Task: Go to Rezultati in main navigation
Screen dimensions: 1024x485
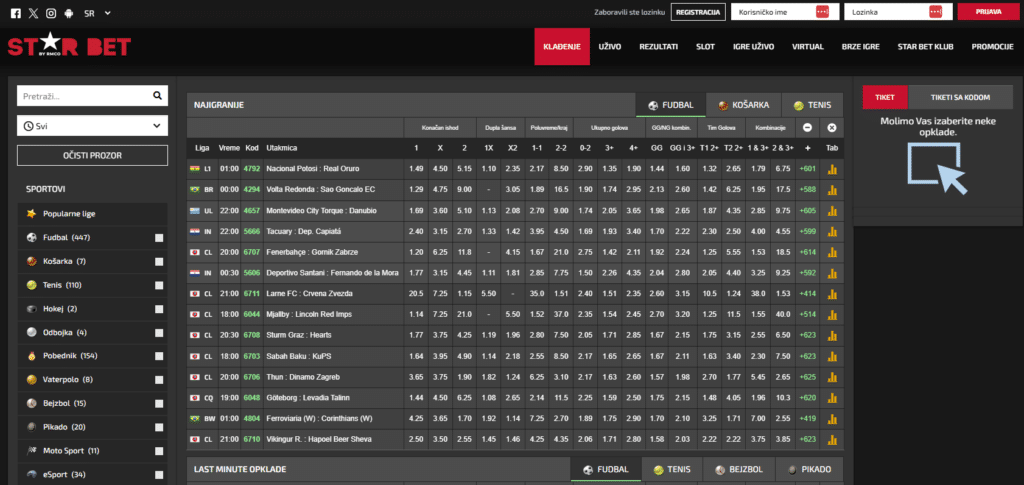Action: click(x=658, y=47)
